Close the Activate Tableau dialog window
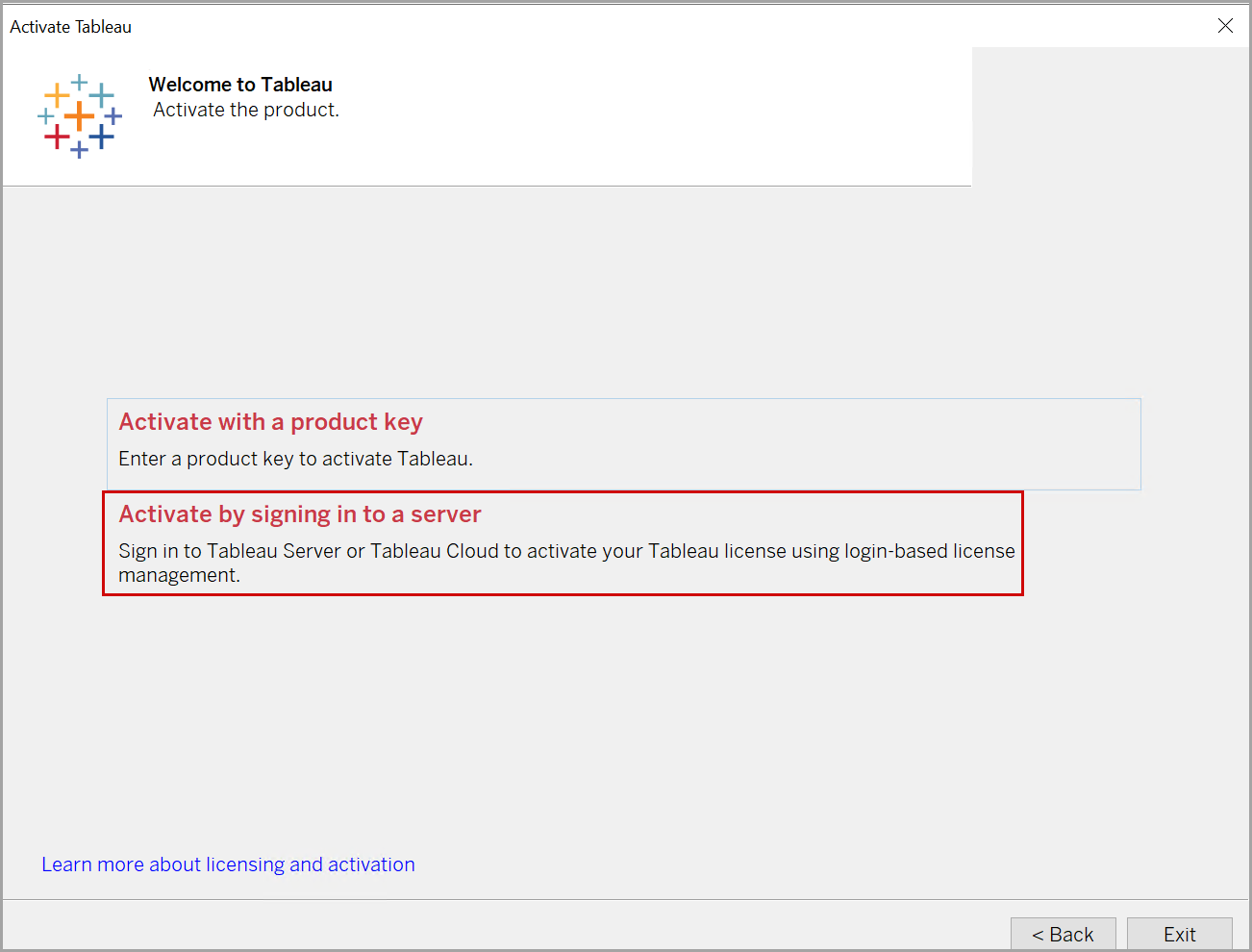The width and height of the screenshot is (1252, 952). point(1225,26)
